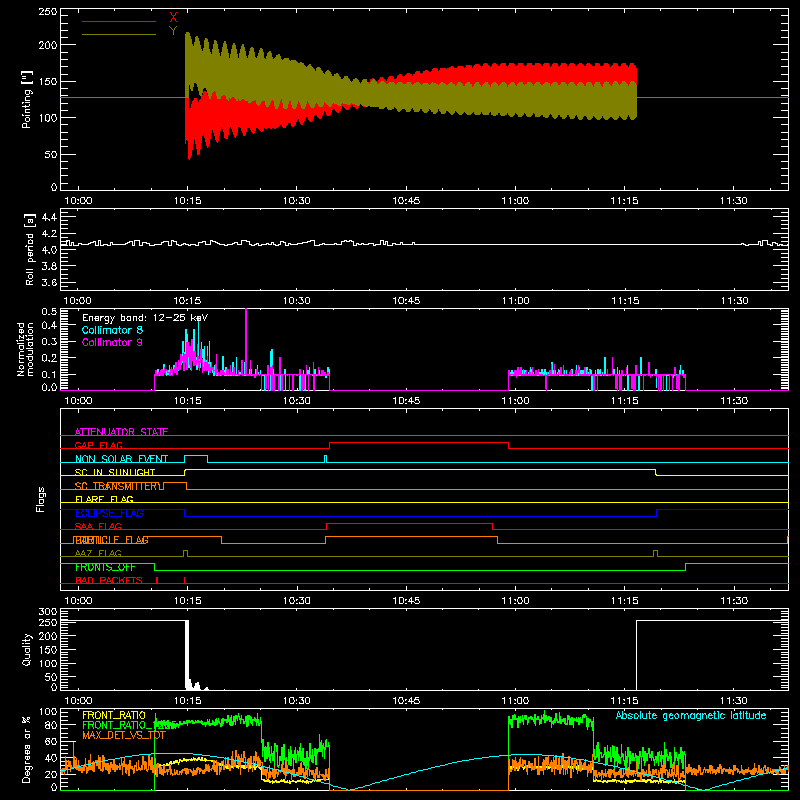The width and height of the screenshot is (800, 800).
Task: Click the 'PARTICLE_FLAG' flag label
Action: [111, 540]
